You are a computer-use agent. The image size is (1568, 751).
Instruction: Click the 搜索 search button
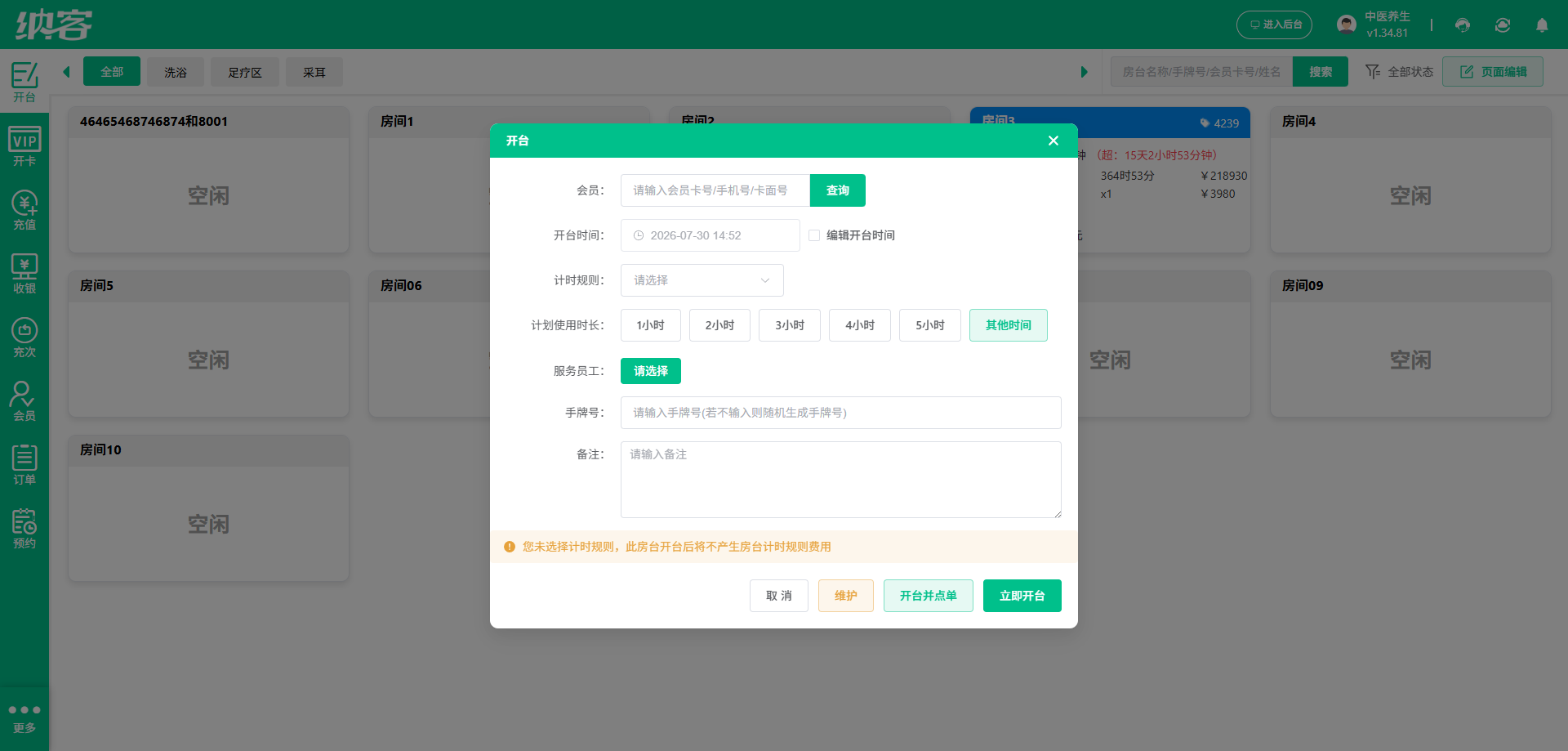1321,72
